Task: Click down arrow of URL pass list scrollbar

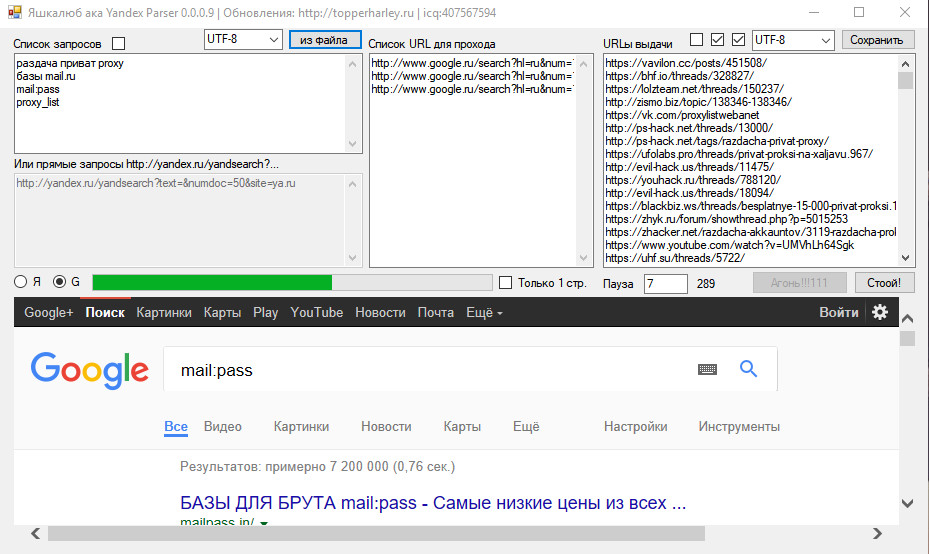Action: (x=584, y=258)
